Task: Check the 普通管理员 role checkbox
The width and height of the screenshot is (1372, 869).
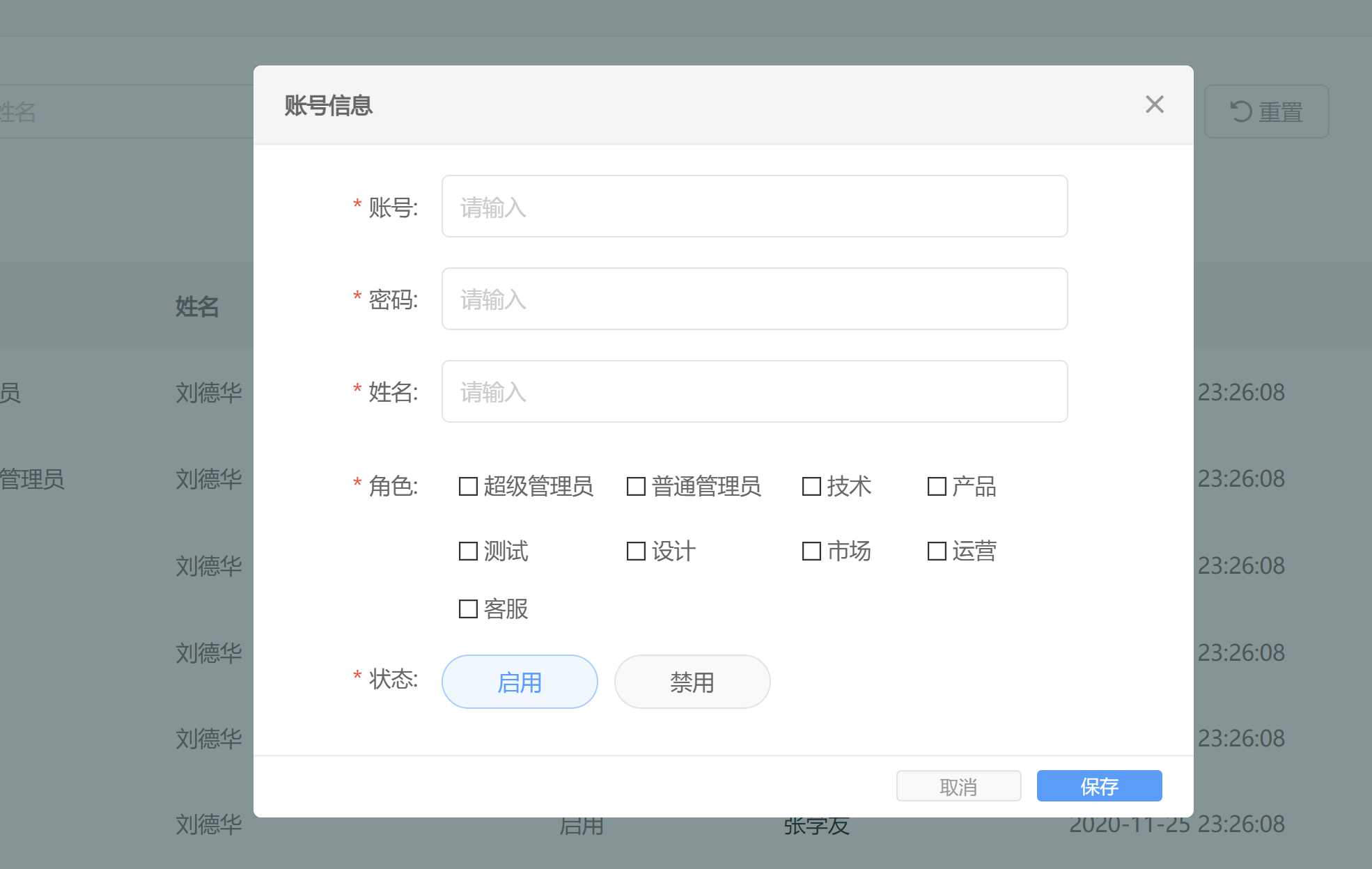Action: click(636, 486)
